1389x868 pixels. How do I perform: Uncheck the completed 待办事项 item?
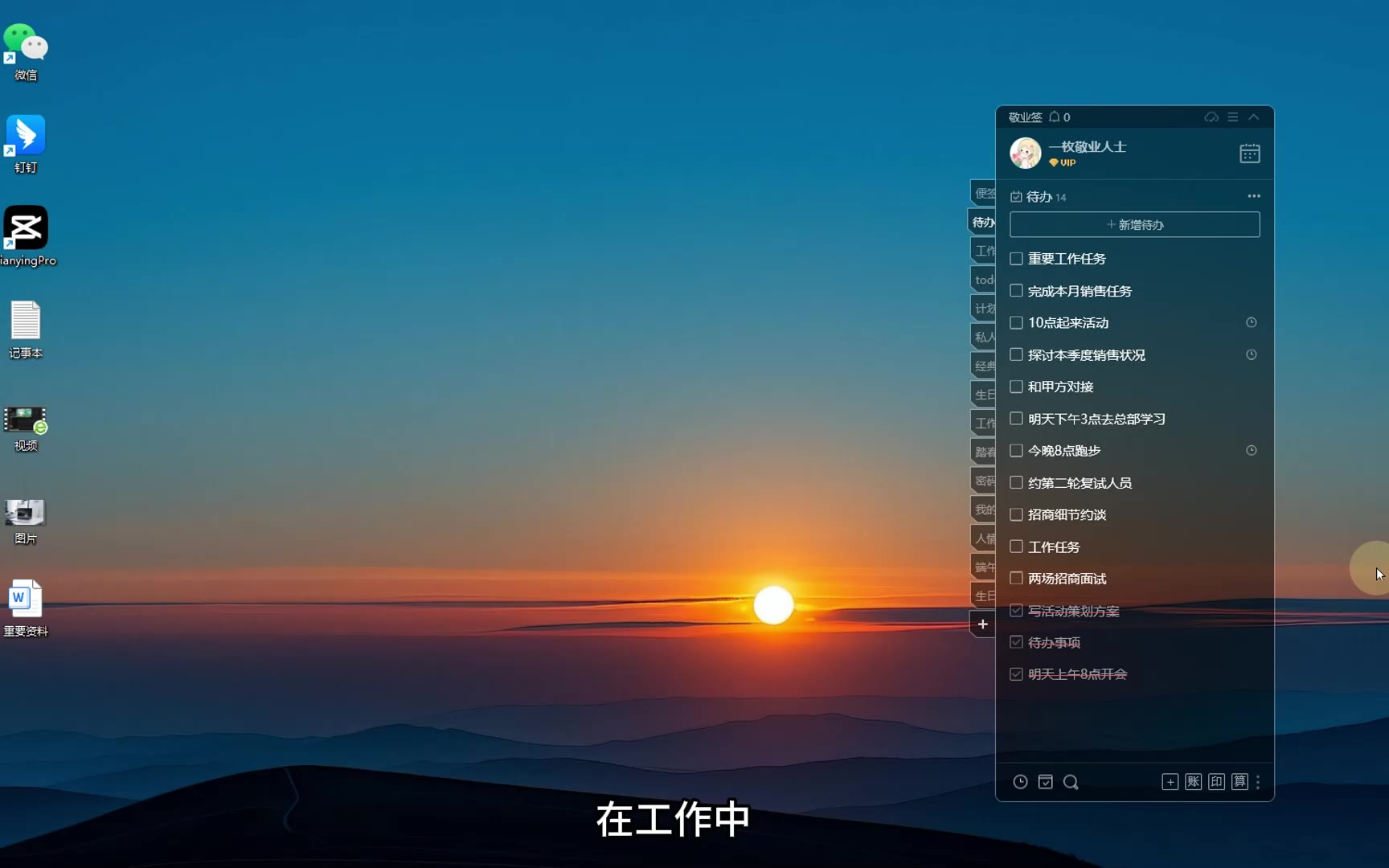coord(1016,642)
